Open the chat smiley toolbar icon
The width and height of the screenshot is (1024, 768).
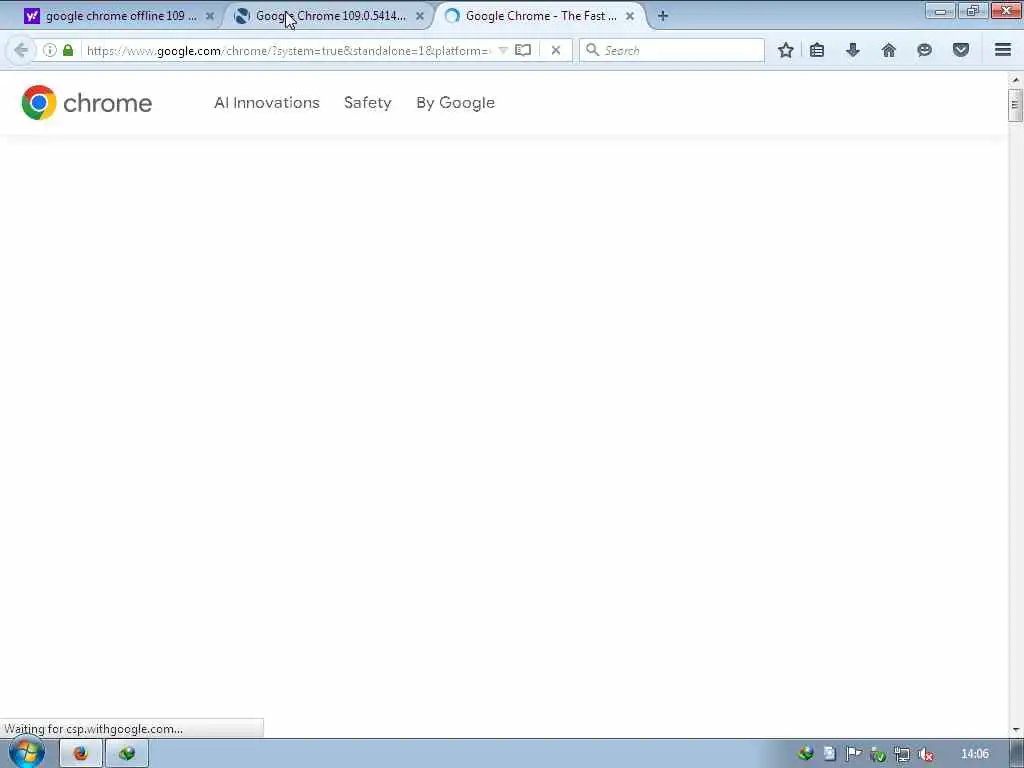(924, 50)
